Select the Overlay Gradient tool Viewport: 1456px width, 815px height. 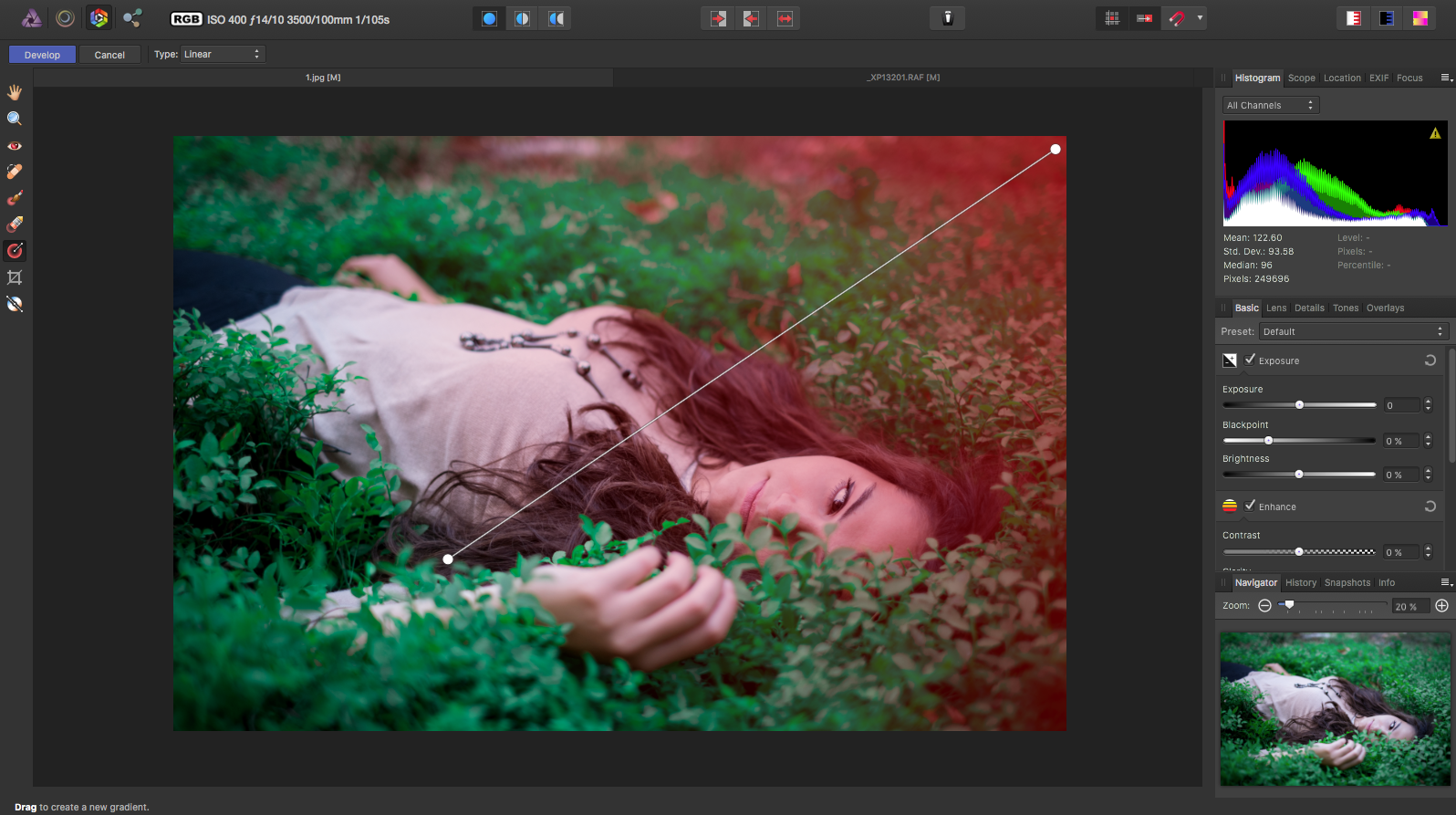click(x=15, y=251)
